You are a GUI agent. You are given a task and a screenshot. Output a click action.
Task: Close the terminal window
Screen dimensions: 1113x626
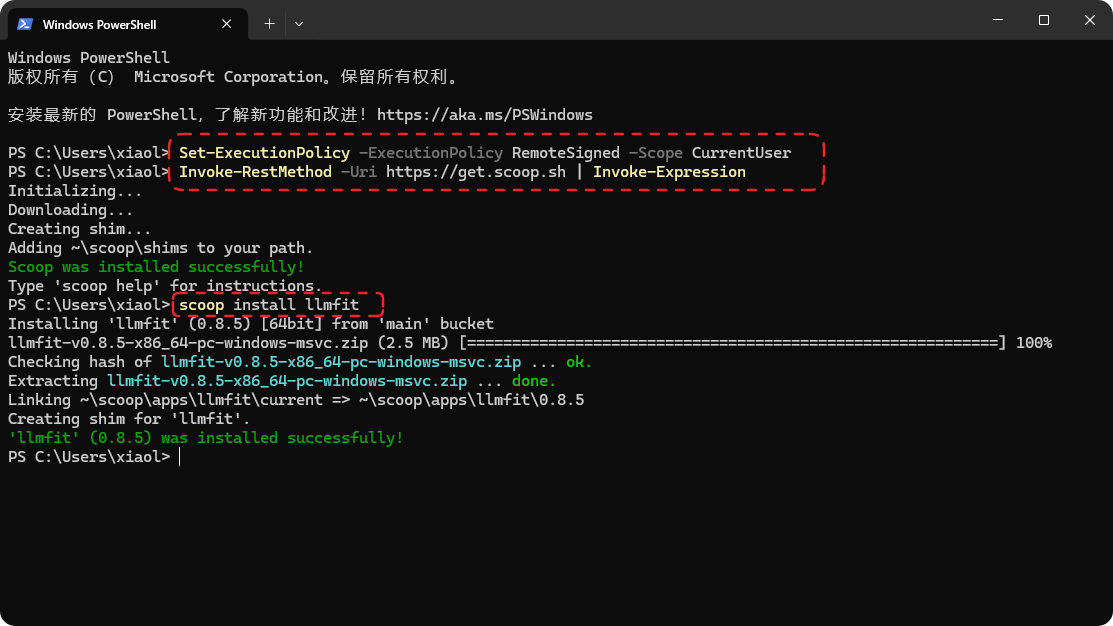coord(1090,20)
